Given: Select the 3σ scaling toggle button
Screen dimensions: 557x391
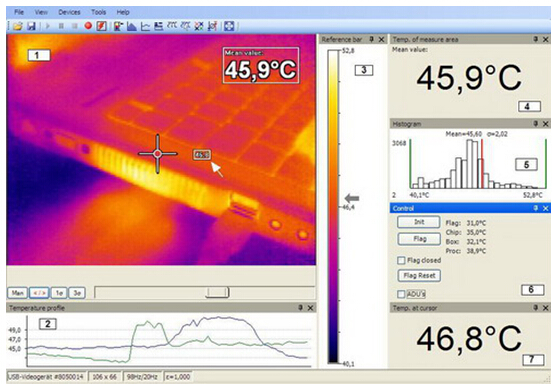Looking at the screenshot, I should click(x=77, y=293).
